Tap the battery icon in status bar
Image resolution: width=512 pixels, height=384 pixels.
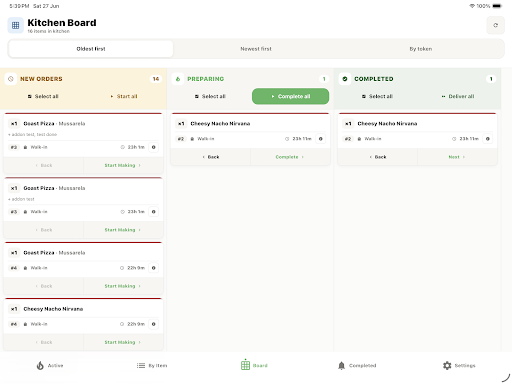(497, 6)
